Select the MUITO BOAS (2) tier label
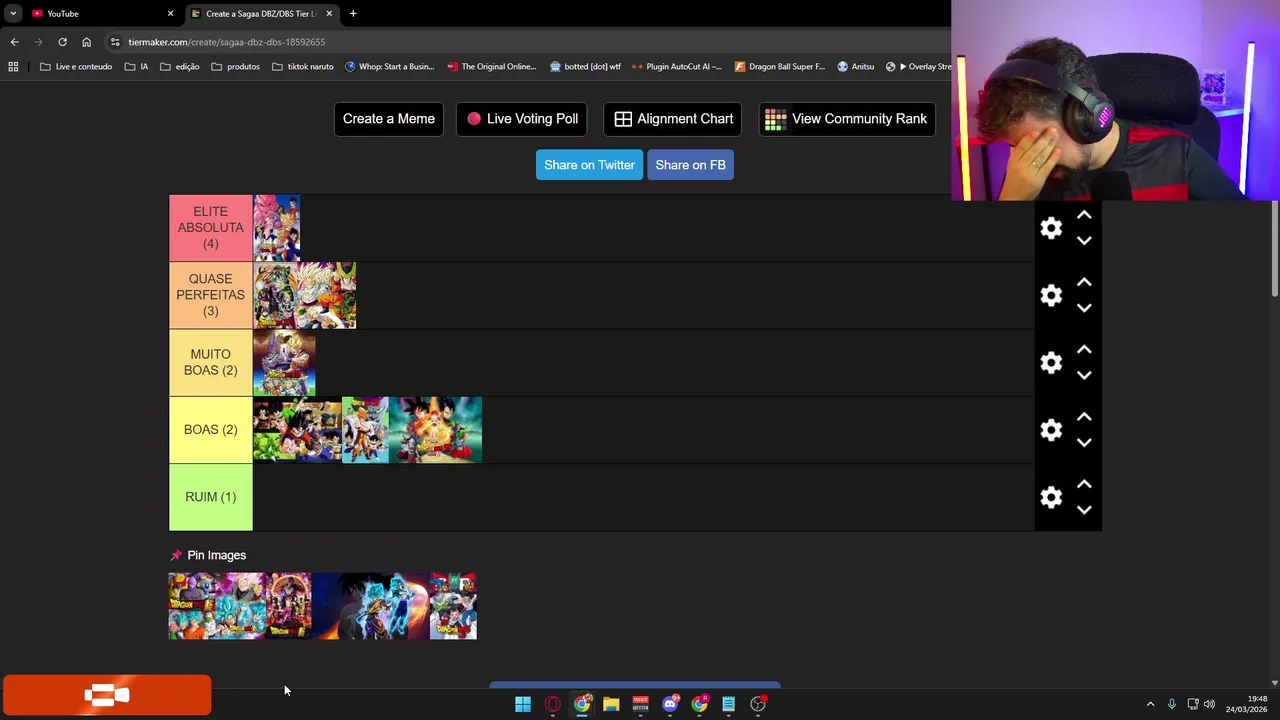1280x720 pixels. 210,362
